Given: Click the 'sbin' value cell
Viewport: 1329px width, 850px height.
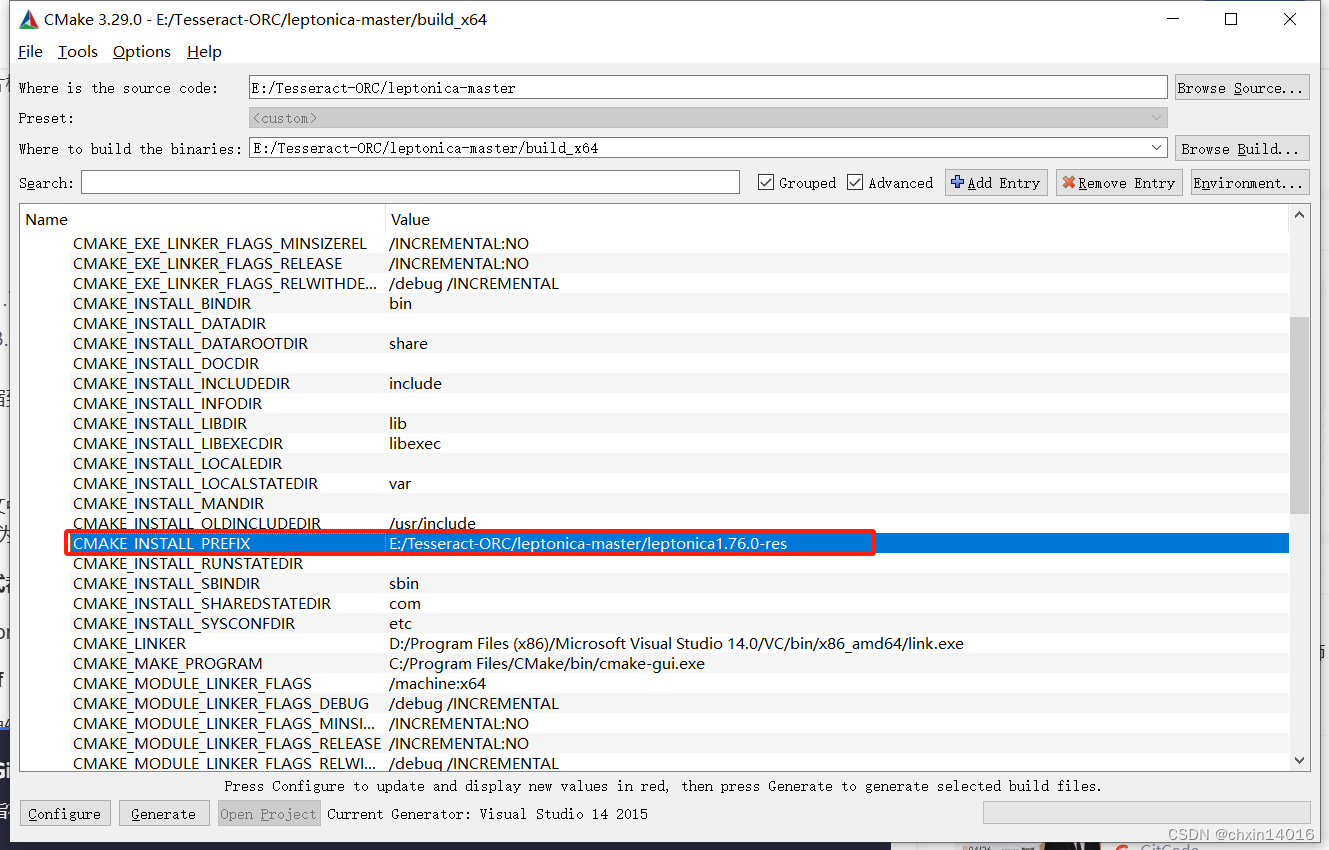Looking at the screenshot, I should pyautogui.click(x=404, y=583).
